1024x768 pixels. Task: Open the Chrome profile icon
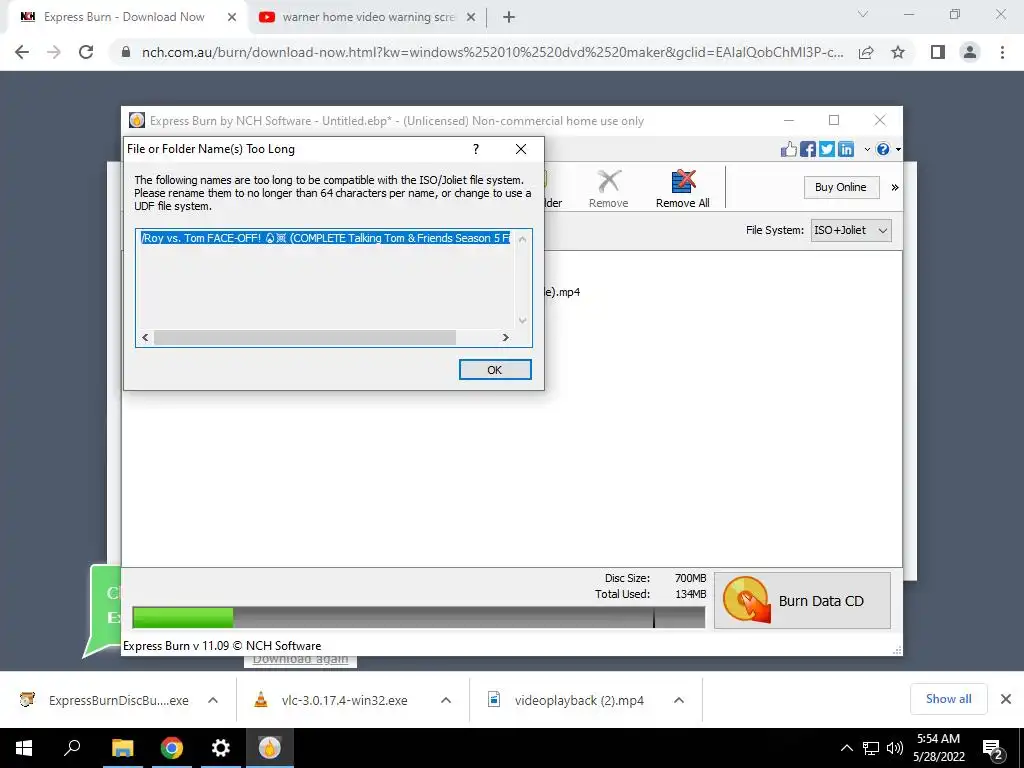click(x=970, y=52)
